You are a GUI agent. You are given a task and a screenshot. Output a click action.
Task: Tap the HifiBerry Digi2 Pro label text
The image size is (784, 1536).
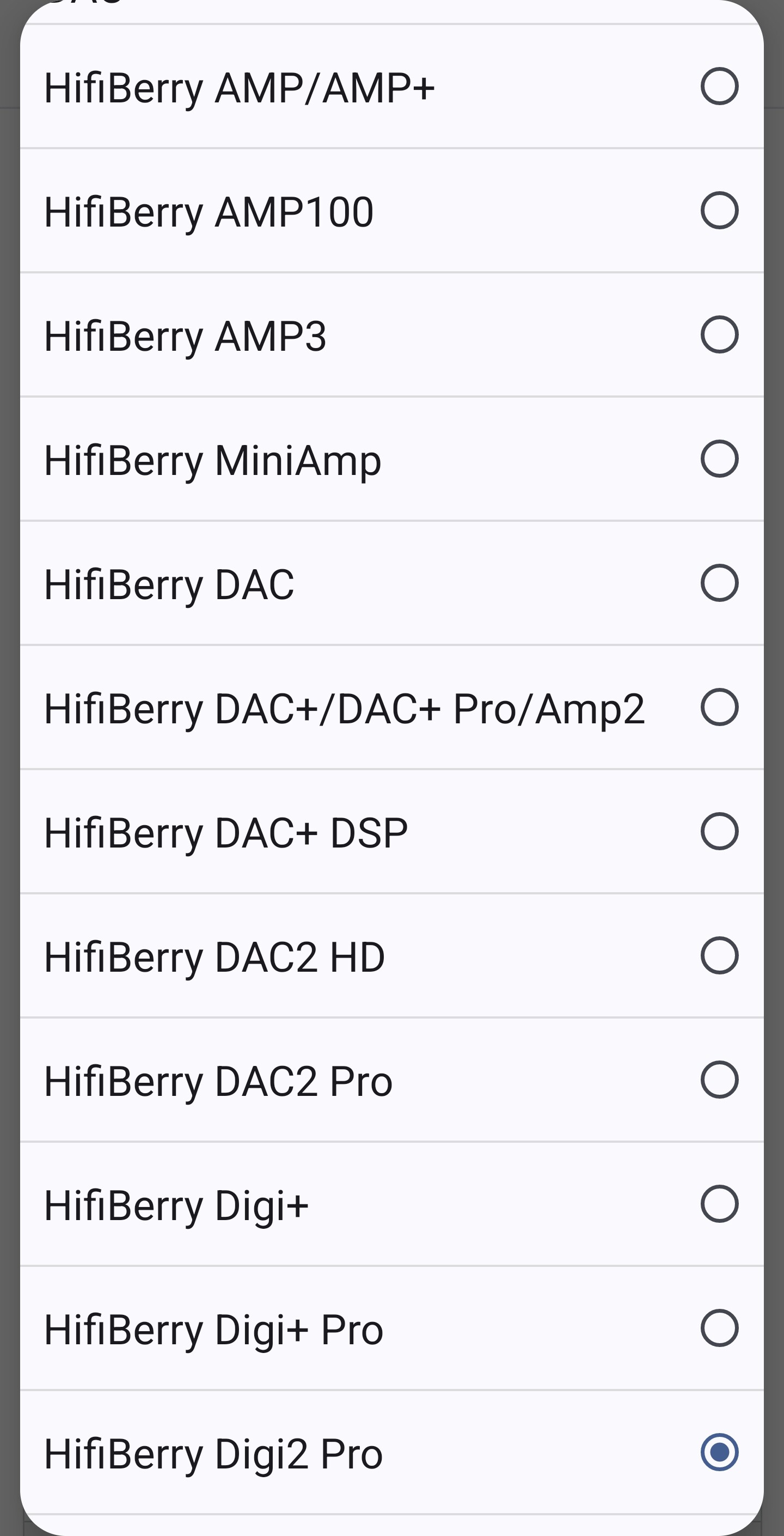click(x=213, y=1455)
